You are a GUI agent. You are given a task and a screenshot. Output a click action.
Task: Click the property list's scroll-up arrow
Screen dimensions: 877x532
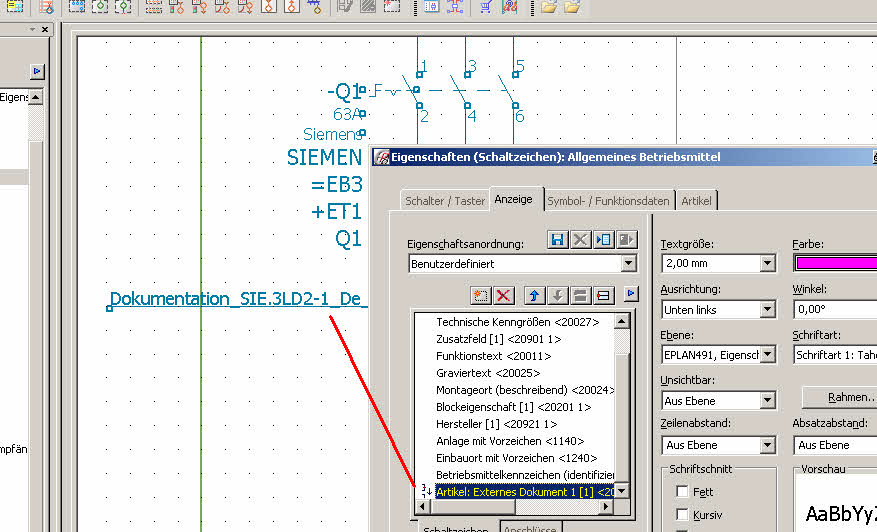(x=621, y=321)
